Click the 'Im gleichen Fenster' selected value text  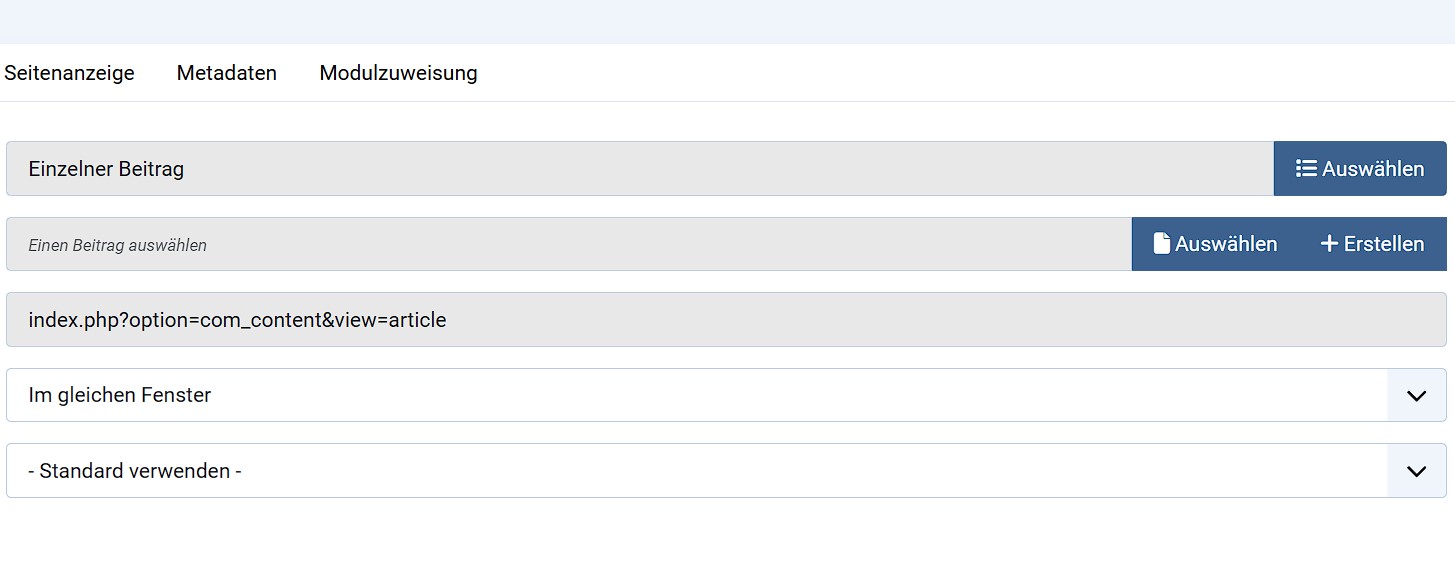(x=120, y=395)
